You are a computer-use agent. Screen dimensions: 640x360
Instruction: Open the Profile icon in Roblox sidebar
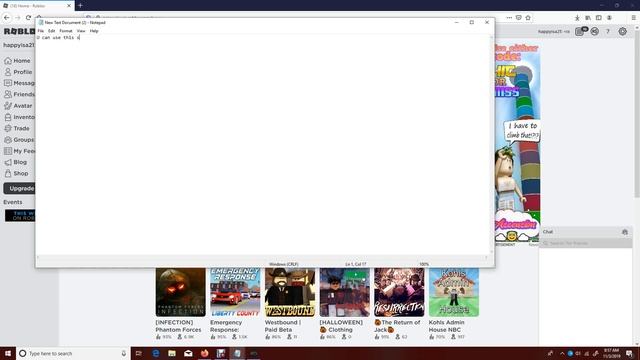[x=8, y=72]
